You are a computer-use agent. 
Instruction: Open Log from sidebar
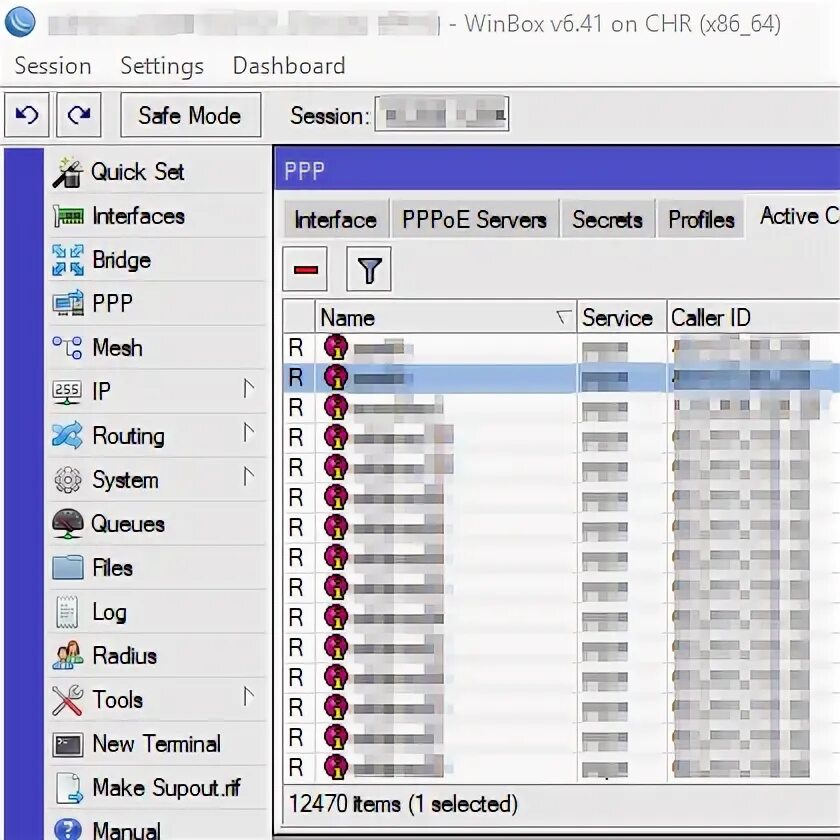coord(156,611)
